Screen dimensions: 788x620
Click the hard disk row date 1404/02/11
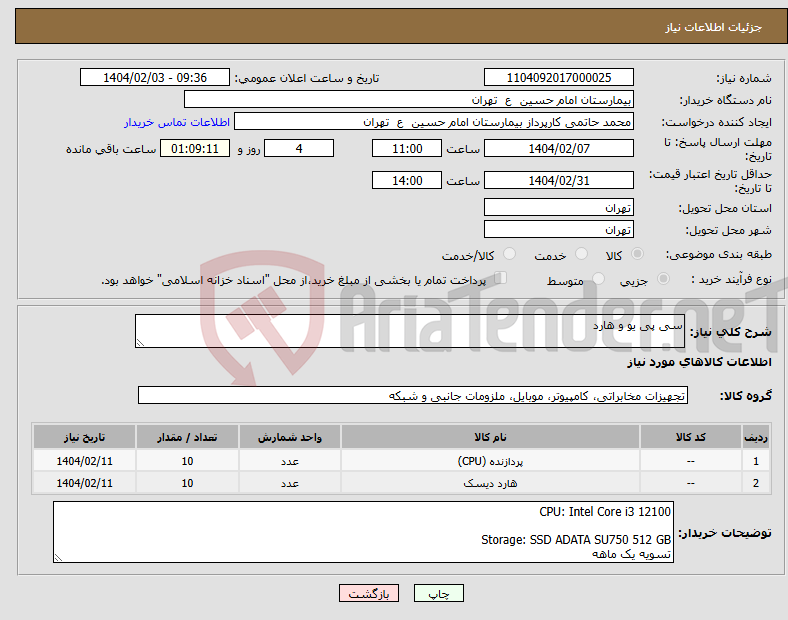[x=84, y=483]
